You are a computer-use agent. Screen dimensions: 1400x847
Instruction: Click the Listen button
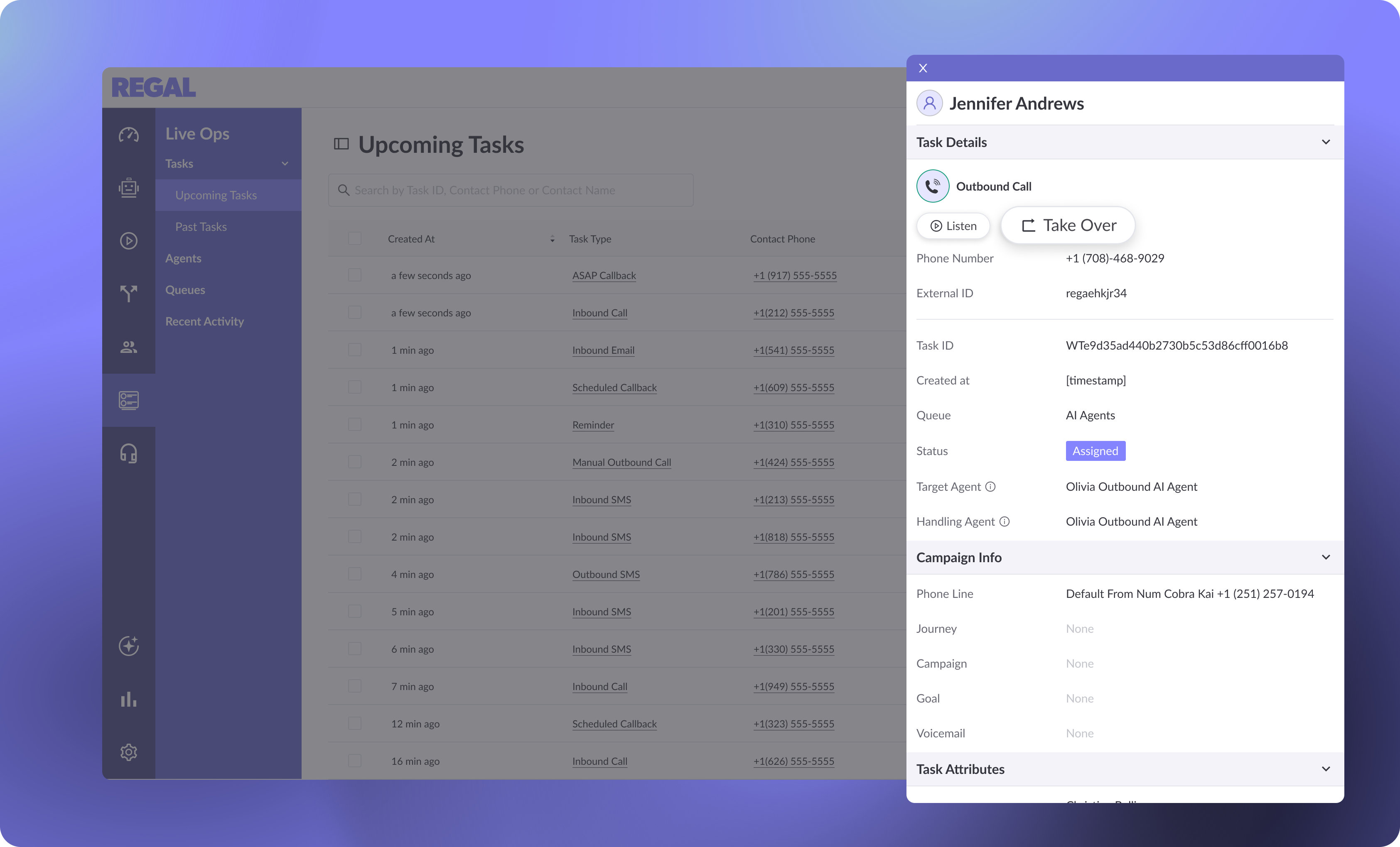pos(953,226)
